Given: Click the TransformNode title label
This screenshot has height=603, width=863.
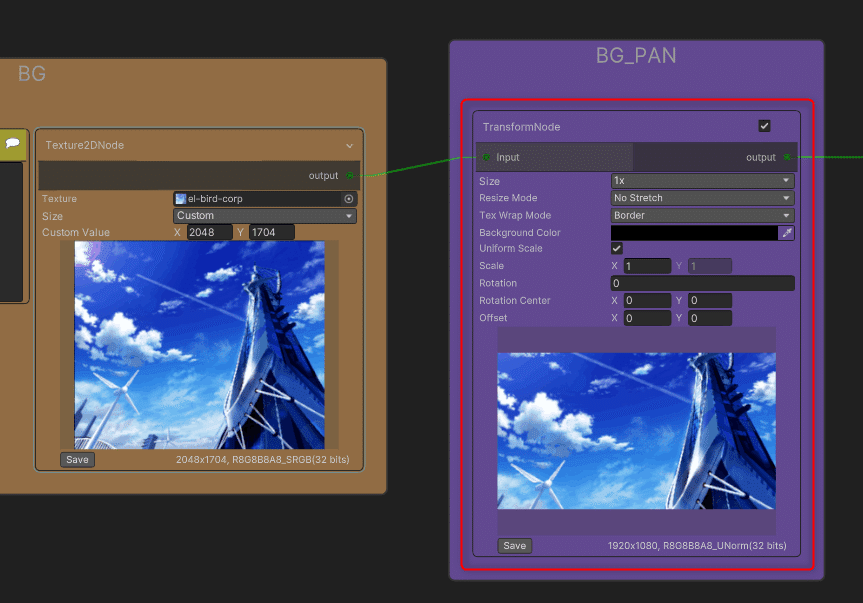Looking at the screenshot, I should tap(521, 127).
